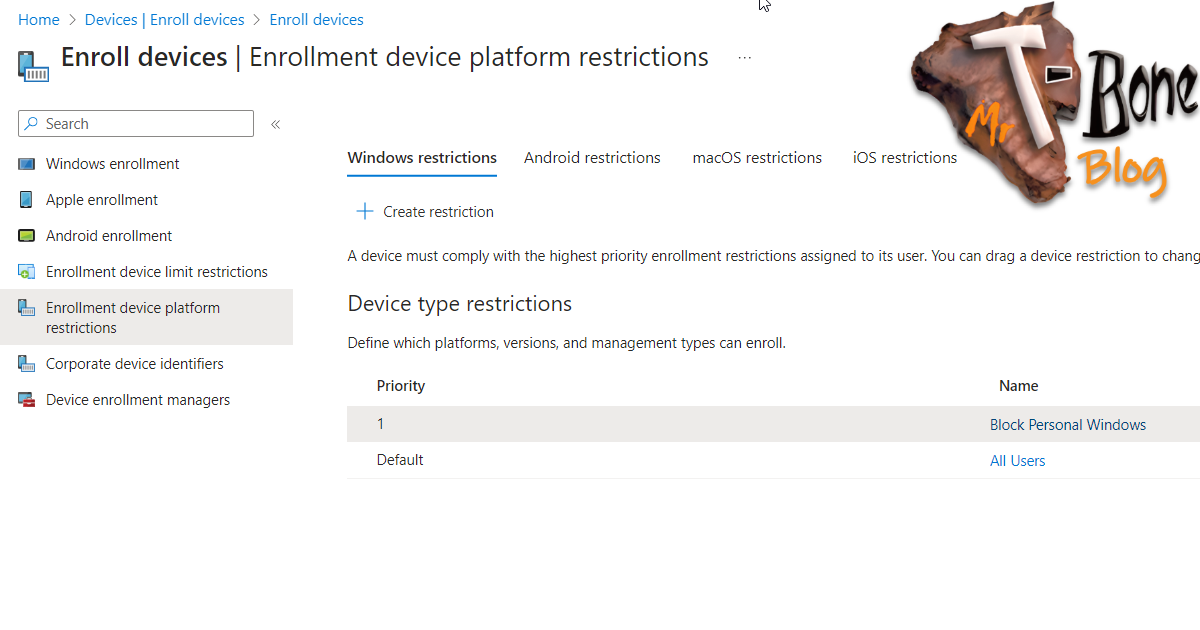Go to Home in the breadcrumb

[39, 20]
